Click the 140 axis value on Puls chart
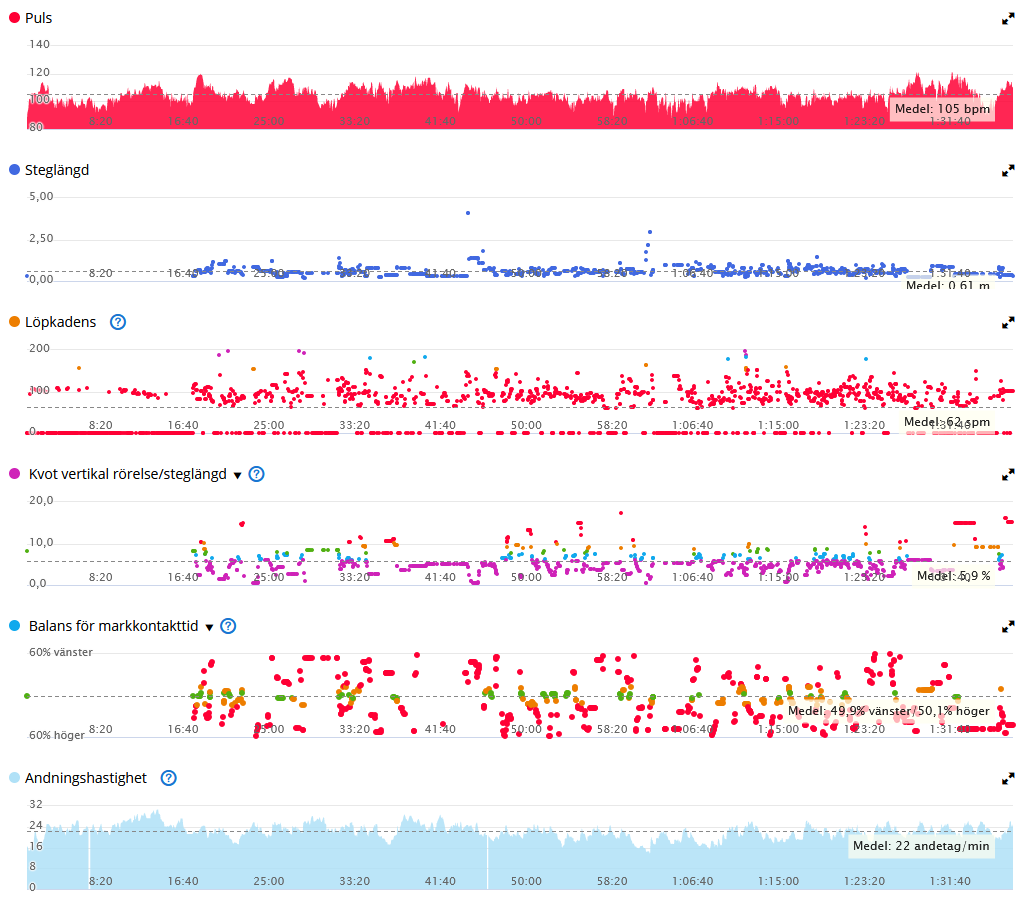Image resolution: width=1025 pixels, height=899 pixels. (x=39, y=44)
